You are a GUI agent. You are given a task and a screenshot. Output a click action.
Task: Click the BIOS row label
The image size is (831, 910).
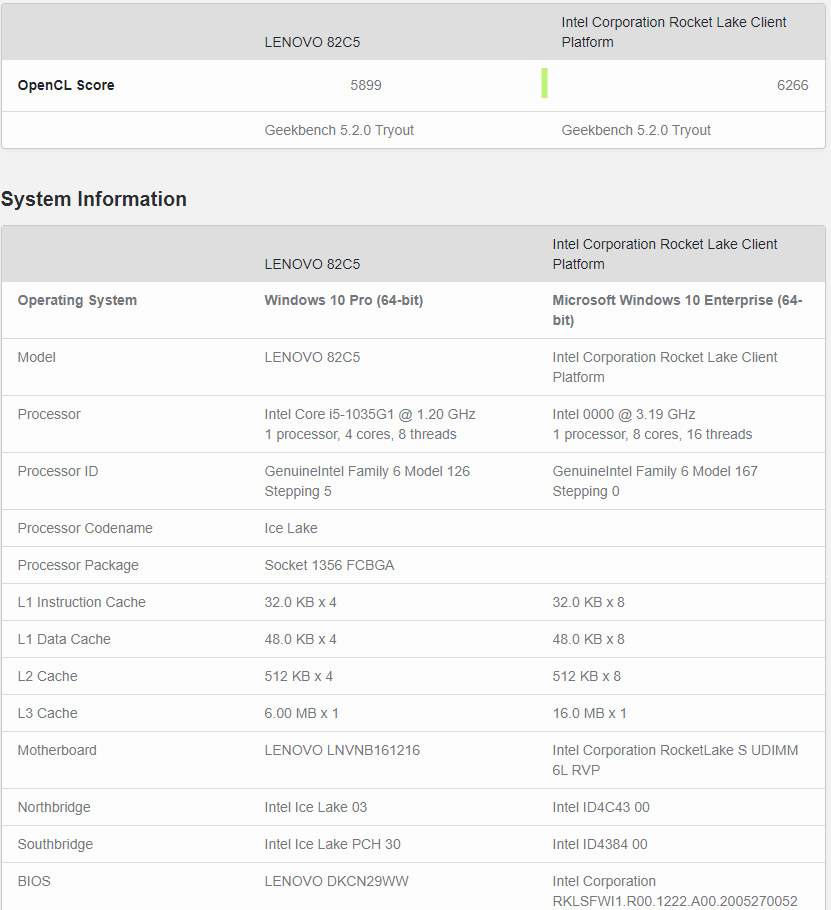pyautogui.click(x=34, y=882)
